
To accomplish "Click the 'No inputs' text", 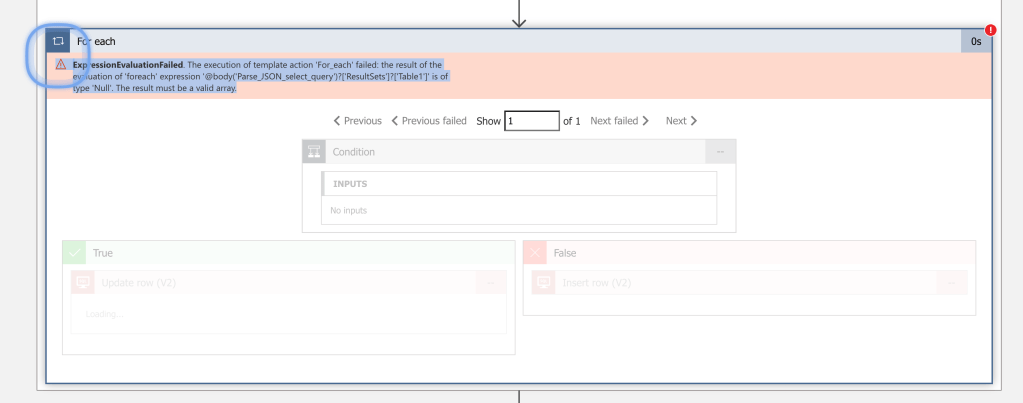I will coord(348,211).
